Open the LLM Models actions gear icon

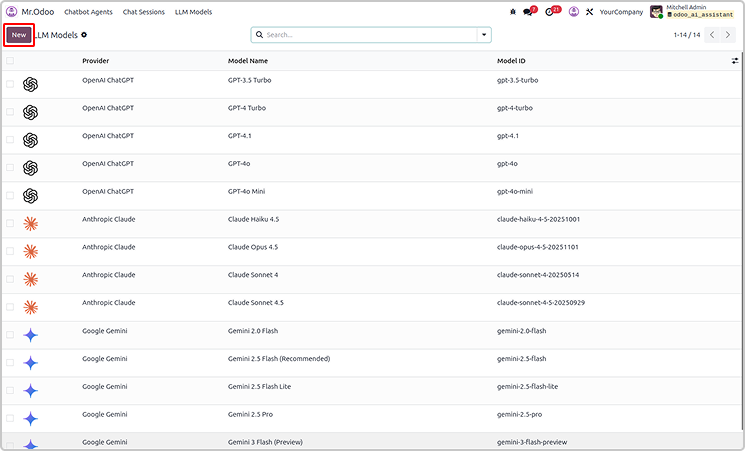(84, 34)
